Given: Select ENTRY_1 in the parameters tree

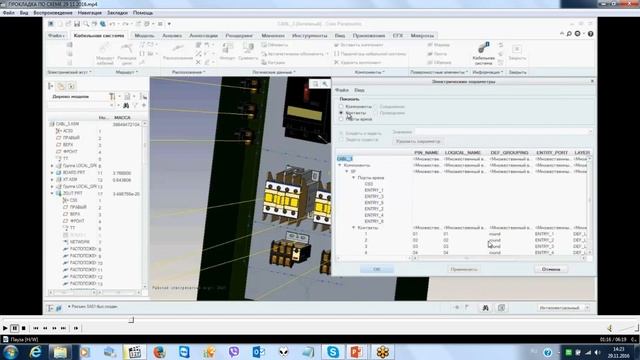Looking at the screenshot, I should pos(374,190).
